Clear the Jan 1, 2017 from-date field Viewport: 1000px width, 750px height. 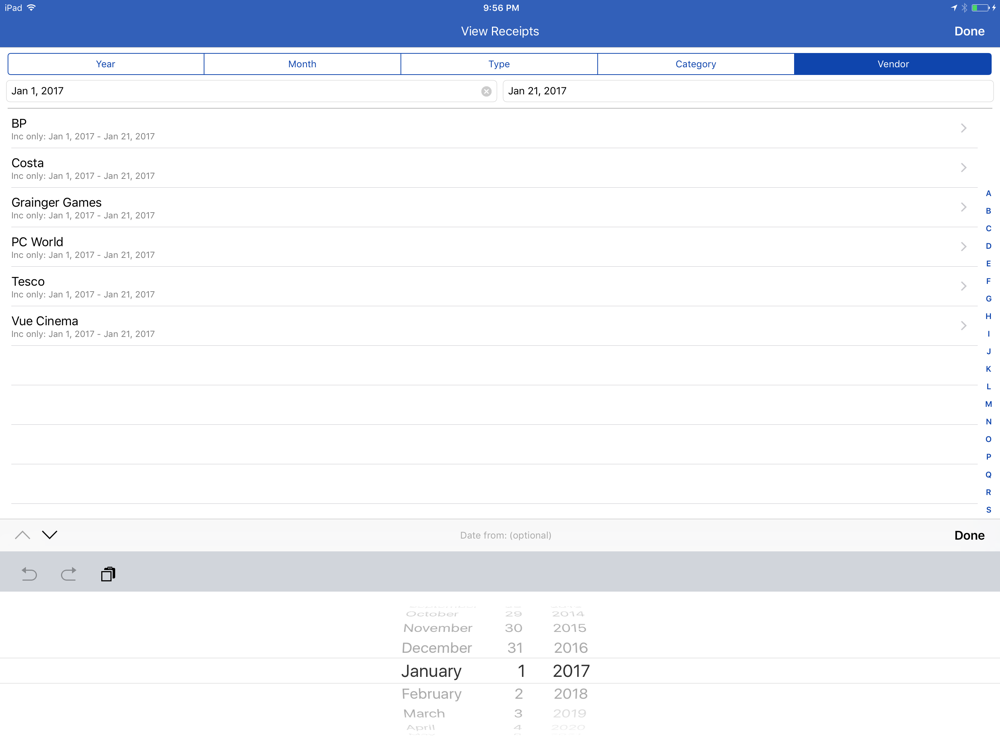click(486, 91)
